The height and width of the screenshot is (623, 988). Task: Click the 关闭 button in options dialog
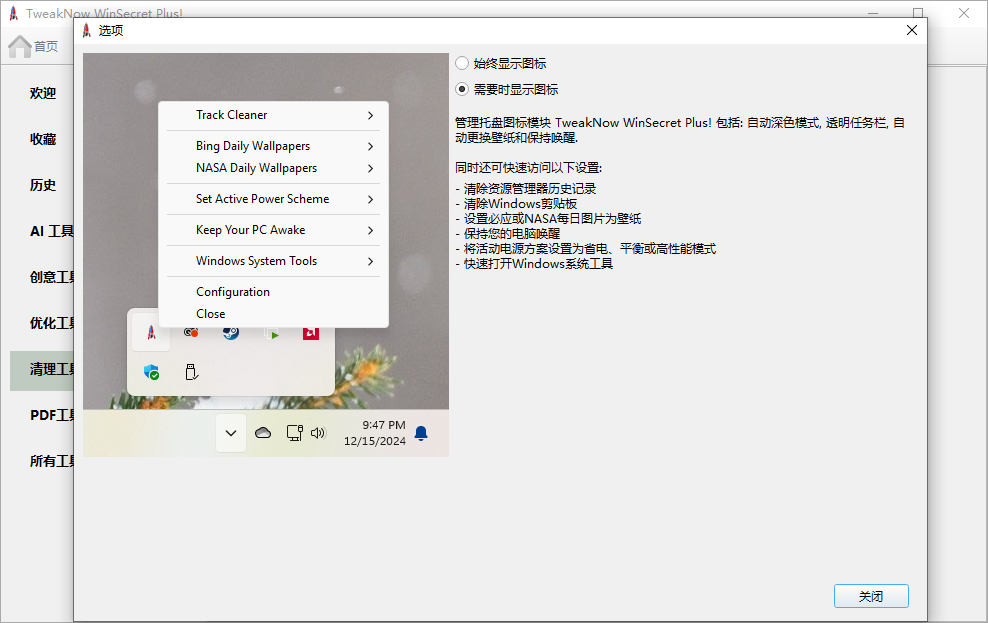point(871,596)
